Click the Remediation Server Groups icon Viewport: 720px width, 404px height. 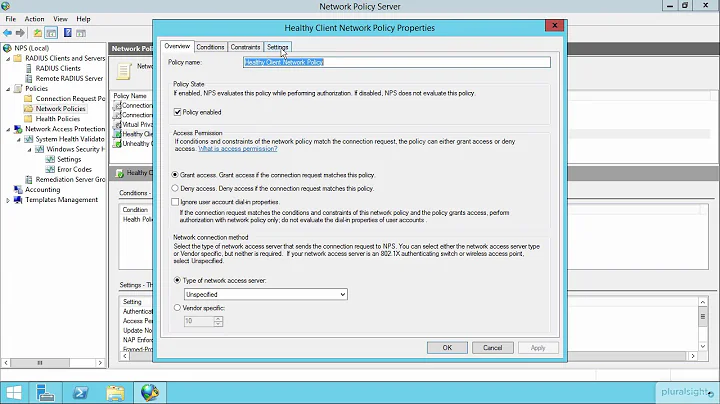coord(29,180)
